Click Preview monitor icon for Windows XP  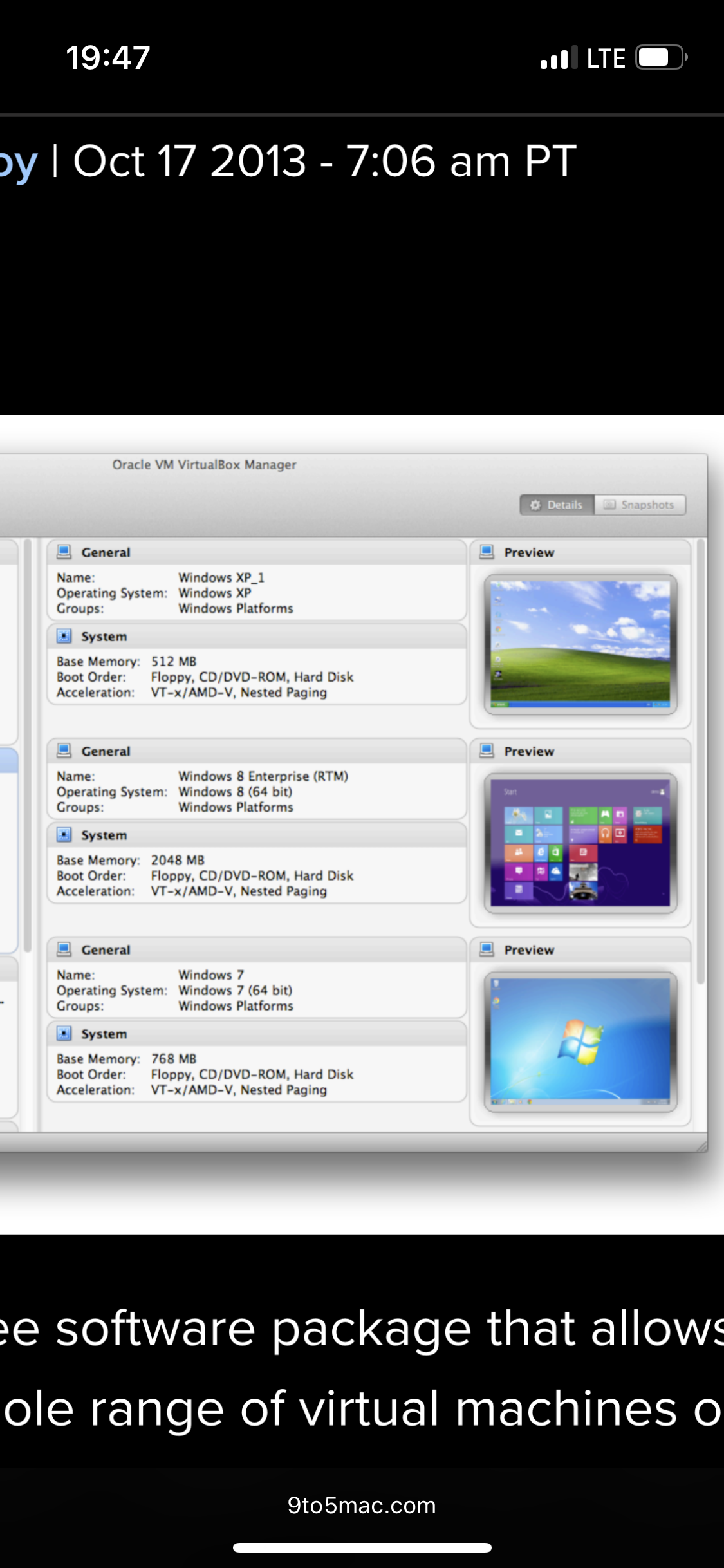pyautogui.click(x=487, y=552)
